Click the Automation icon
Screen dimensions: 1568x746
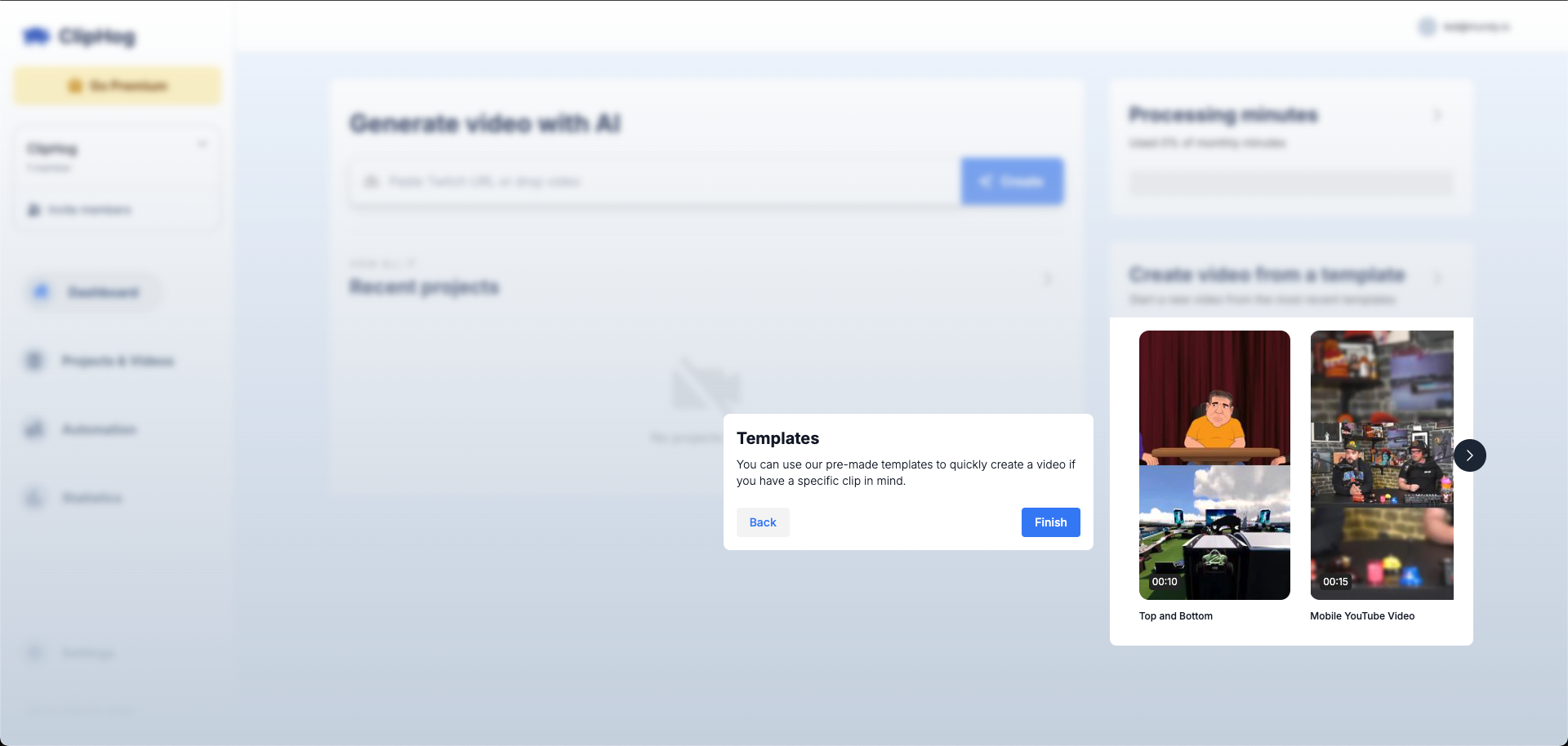pyautogui.click(x=34, y=429)
